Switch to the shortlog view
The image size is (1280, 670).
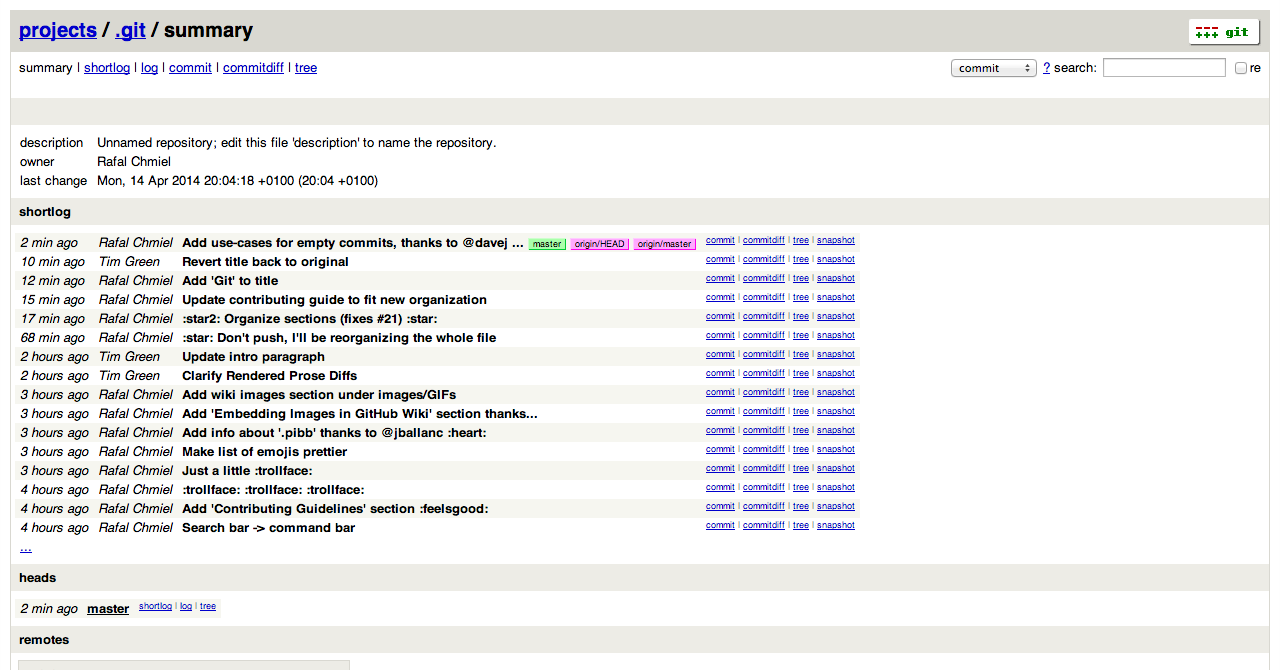(x=106, y=67)
